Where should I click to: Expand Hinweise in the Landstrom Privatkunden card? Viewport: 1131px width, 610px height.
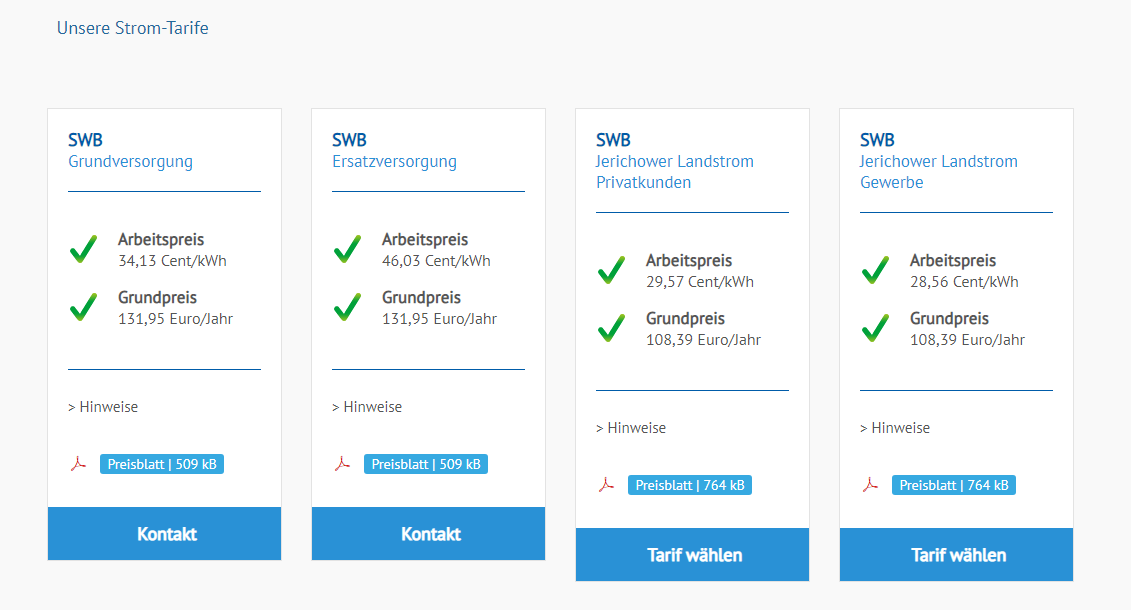coord(631,428)
